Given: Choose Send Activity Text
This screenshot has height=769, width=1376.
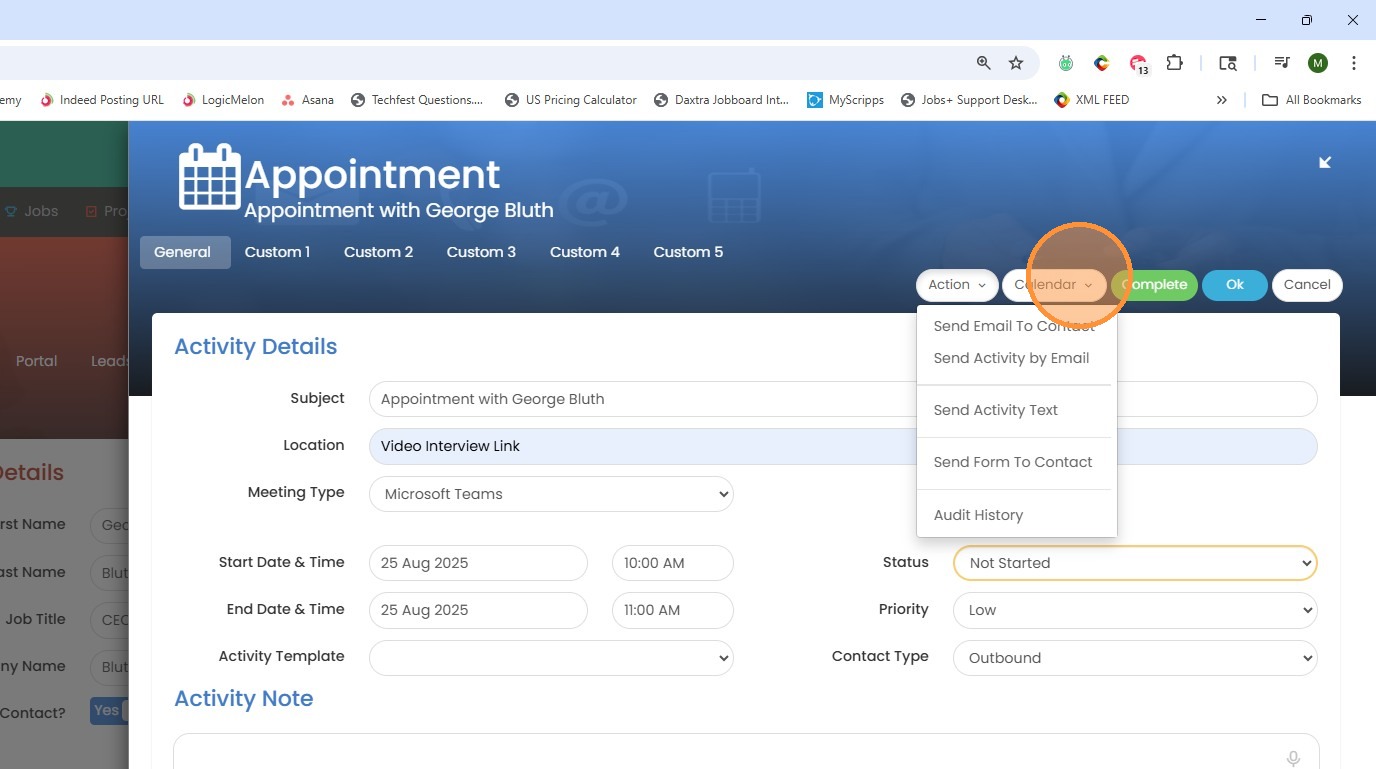Looking at the screenshot, I should tap(995, 410).
